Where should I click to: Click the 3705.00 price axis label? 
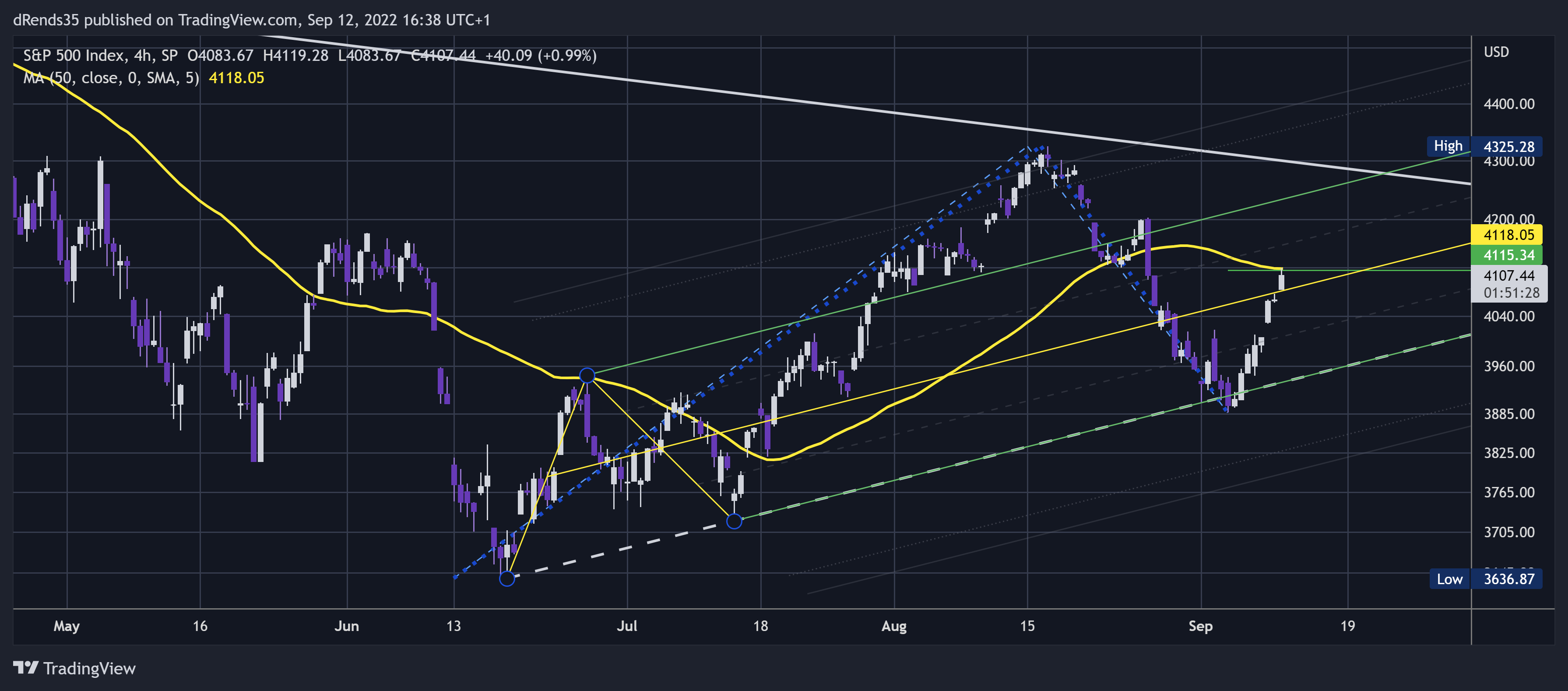click(x=1509, y=532)
